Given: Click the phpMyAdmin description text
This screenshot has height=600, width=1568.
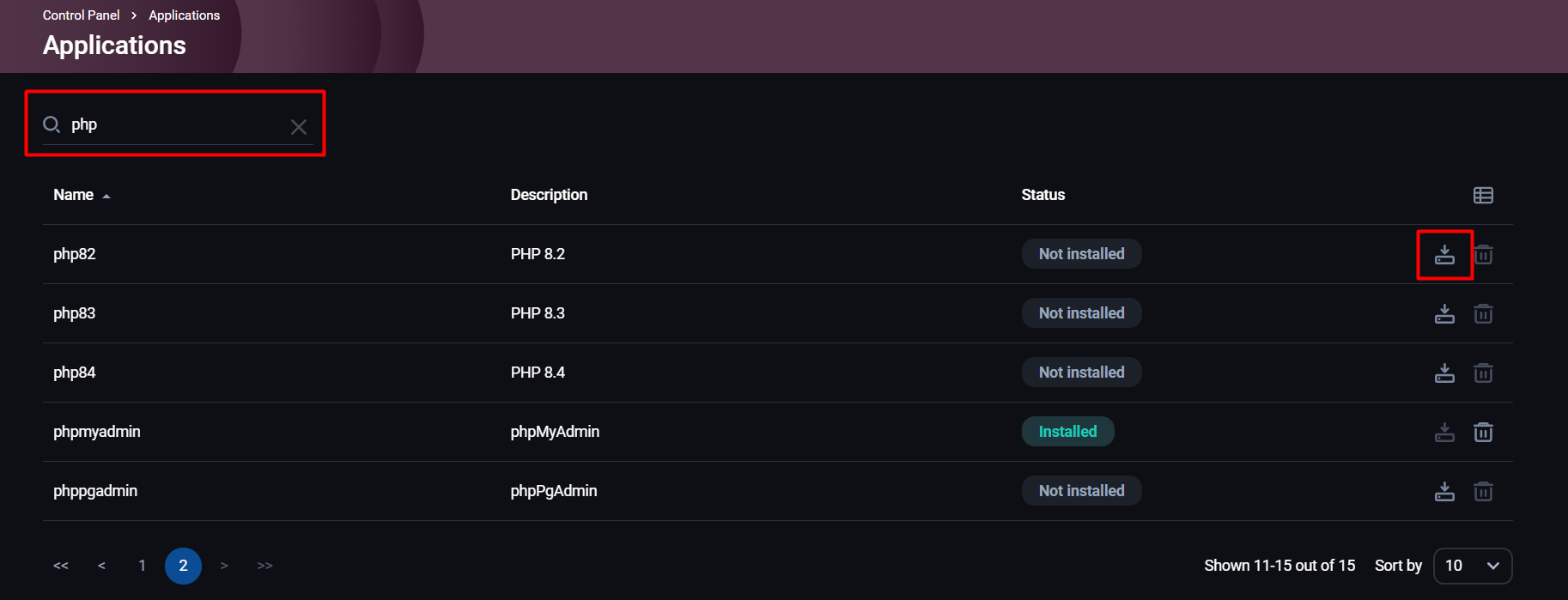Looking at the screenshot, I should tap(555, 432).
